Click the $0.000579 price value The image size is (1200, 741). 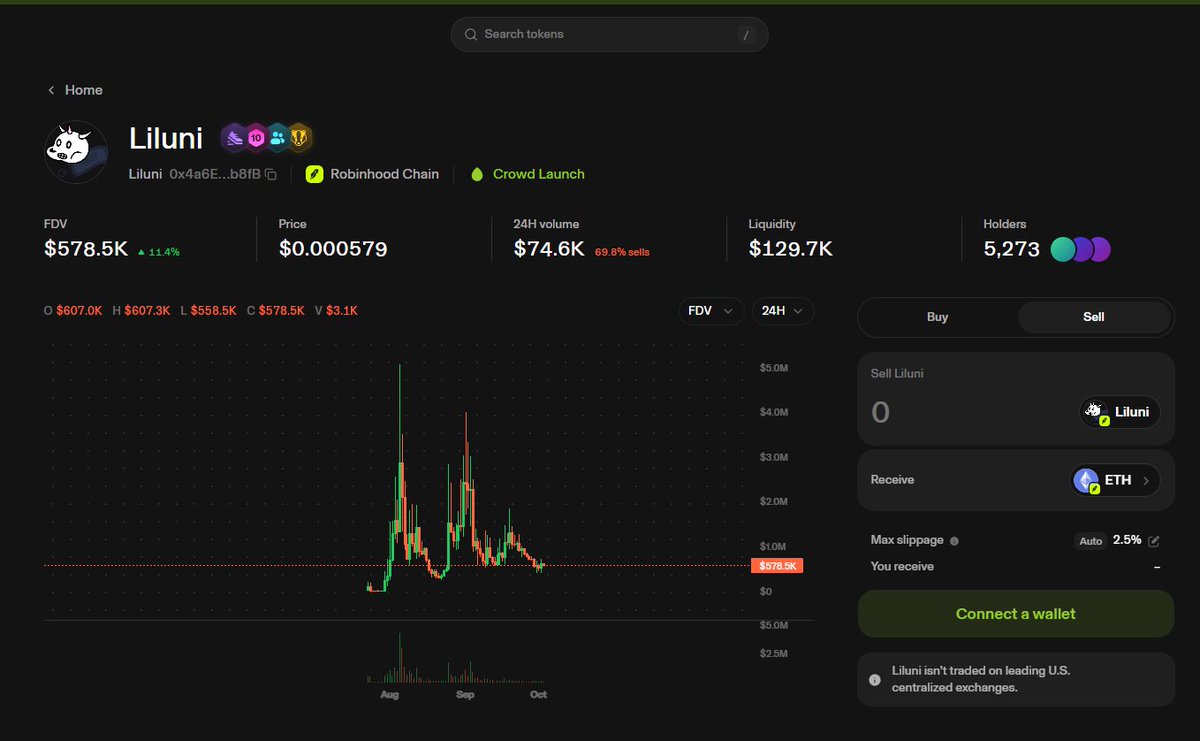click(333, 249)
